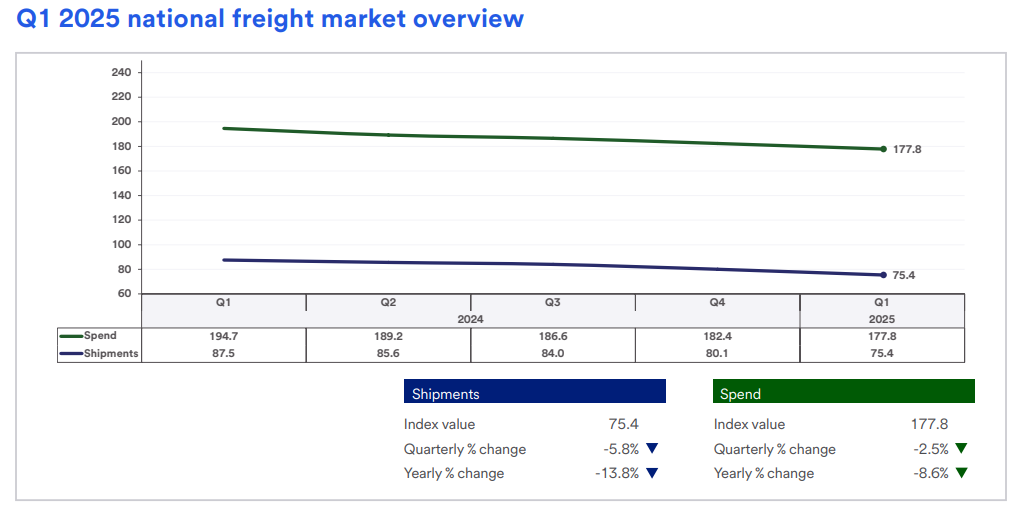1022x512 pixels.
Task: Click the 240 label on the y-axis
Action: click(x=121, y=72)
